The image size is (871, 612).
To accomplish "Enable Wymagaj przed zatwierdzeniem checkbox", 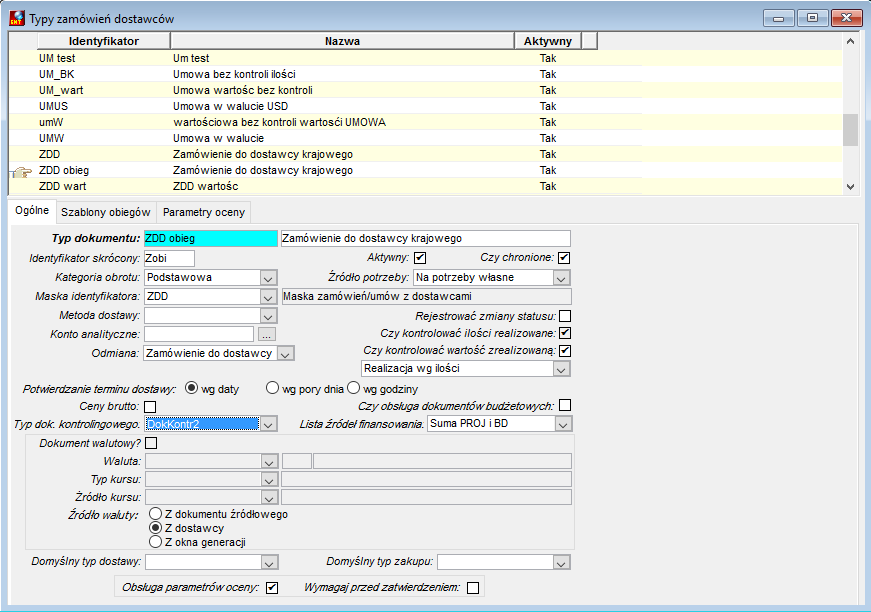I will [473, 588].
